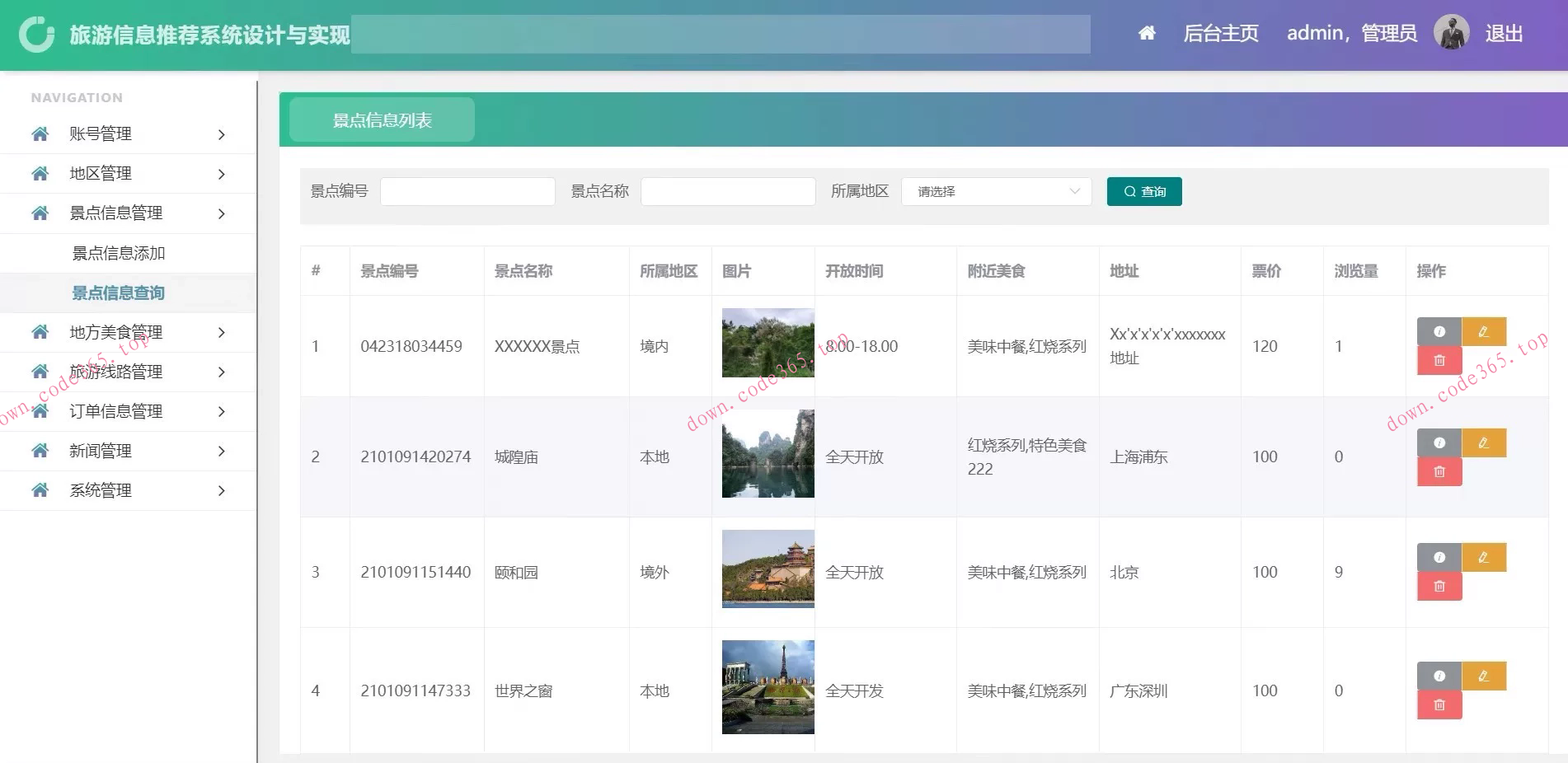Click the 城隍庙 scenery image thumbnail
Viewport: 1568px width, 763px height.
click(x=767, y=454)
